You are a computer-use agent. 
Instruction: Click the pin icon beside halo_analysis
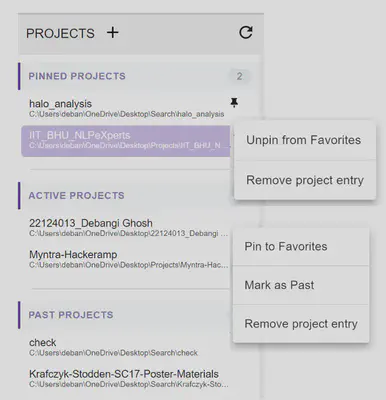click(234, 103)
